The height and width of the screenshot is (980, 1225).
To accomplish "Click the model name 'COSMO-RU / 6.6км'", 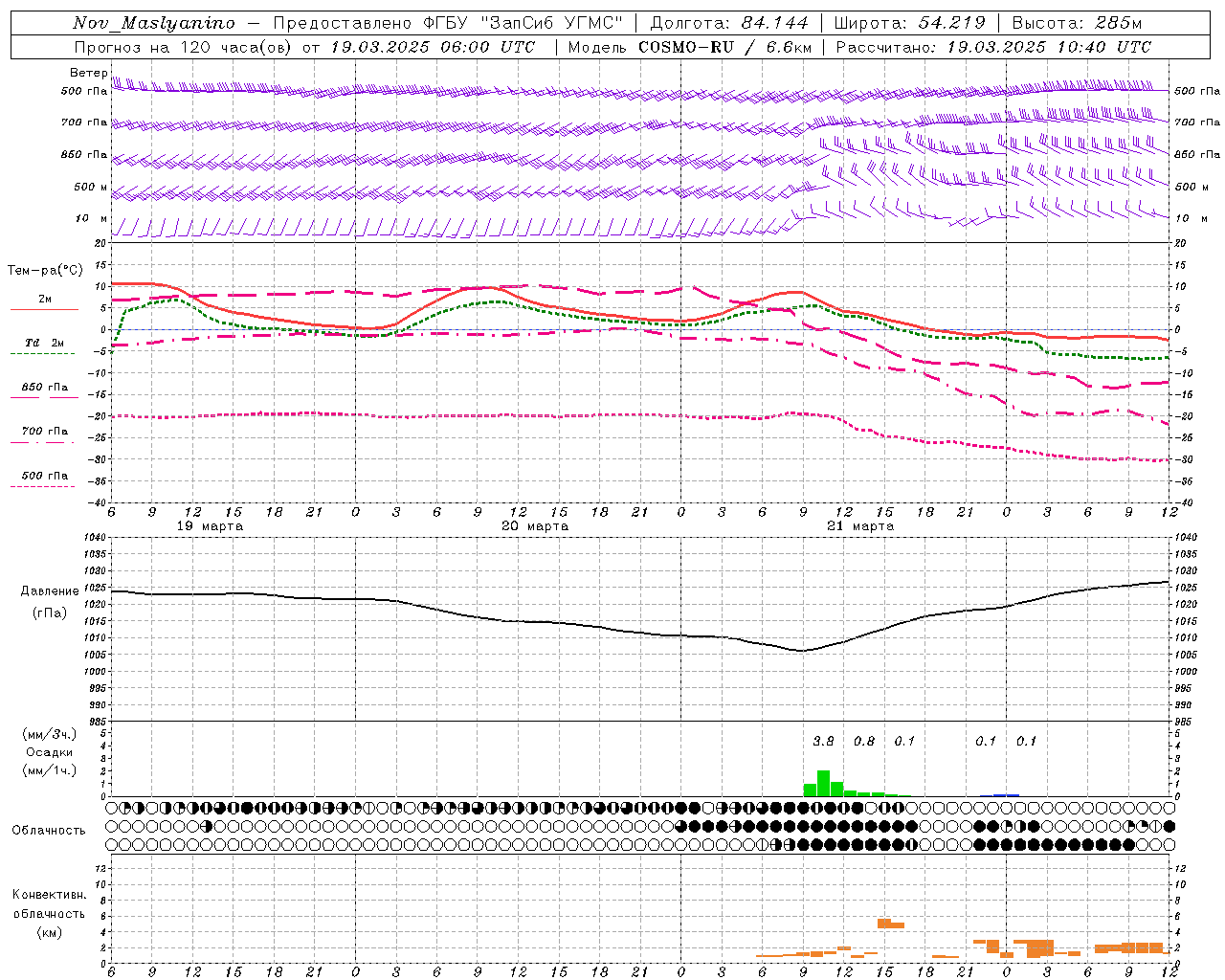I will [725, 47].
